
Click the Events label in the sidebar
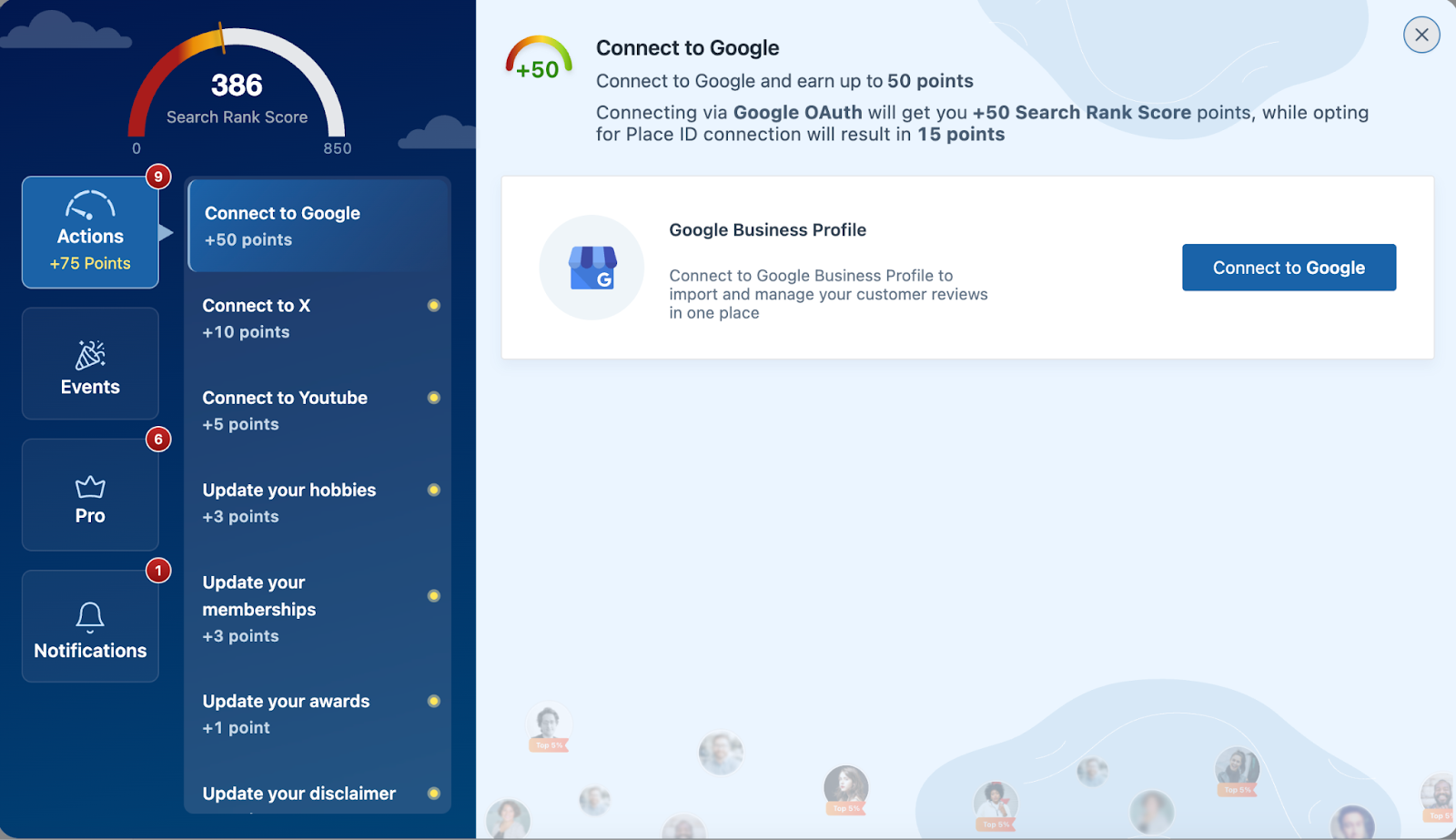click(90, 387)
